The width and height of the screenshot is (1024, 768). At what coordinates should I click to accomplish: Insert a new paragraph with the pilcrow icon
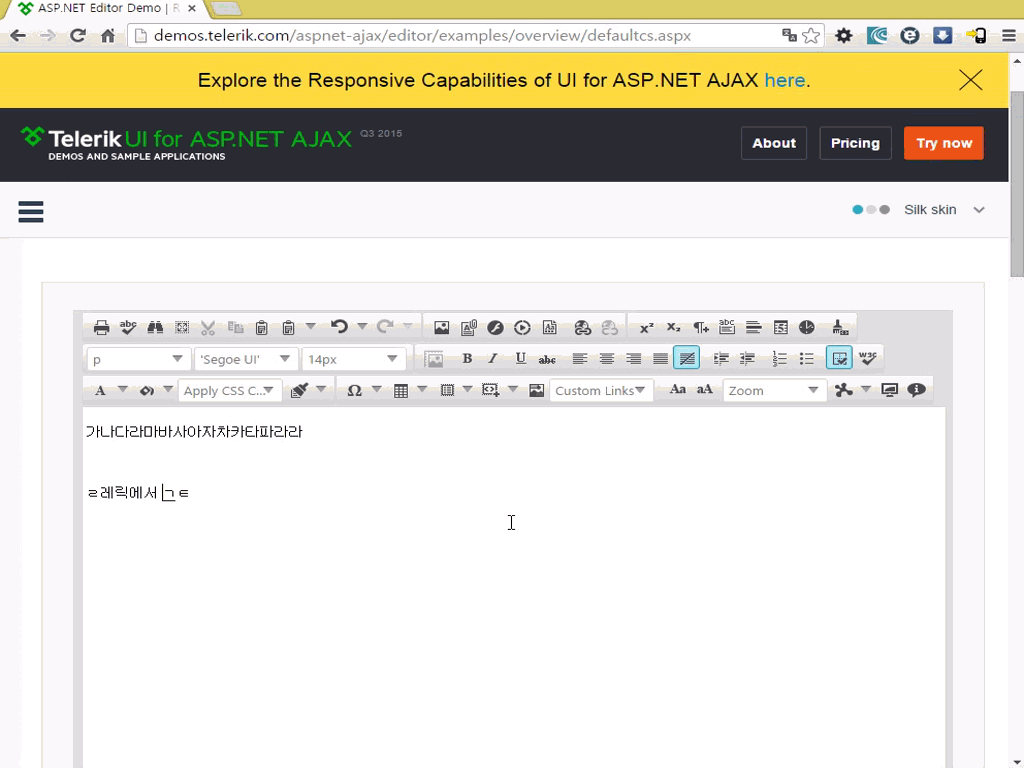pos(701,327)
